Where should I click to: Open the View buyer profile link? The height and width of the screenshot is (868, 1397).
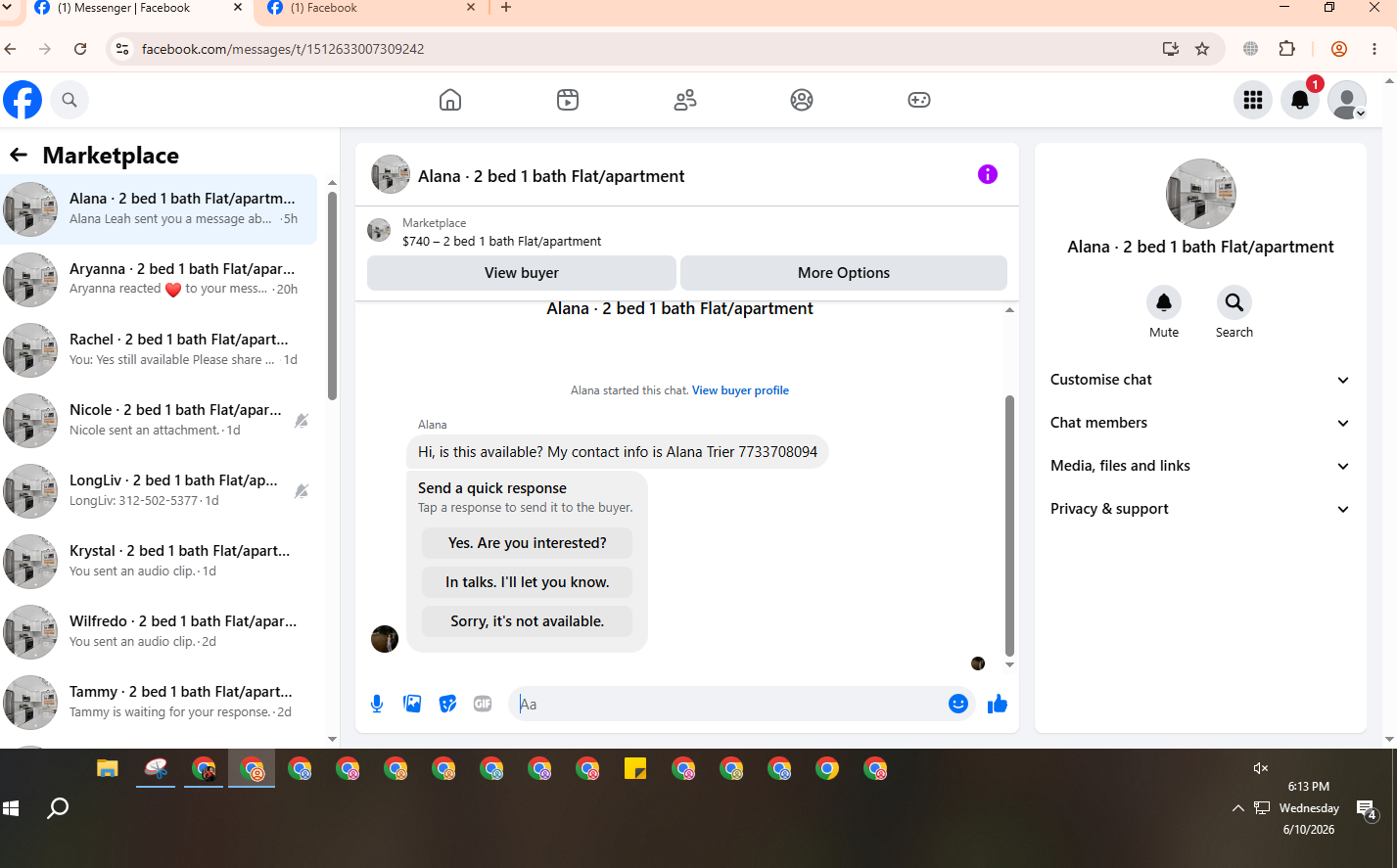[740, 390]
